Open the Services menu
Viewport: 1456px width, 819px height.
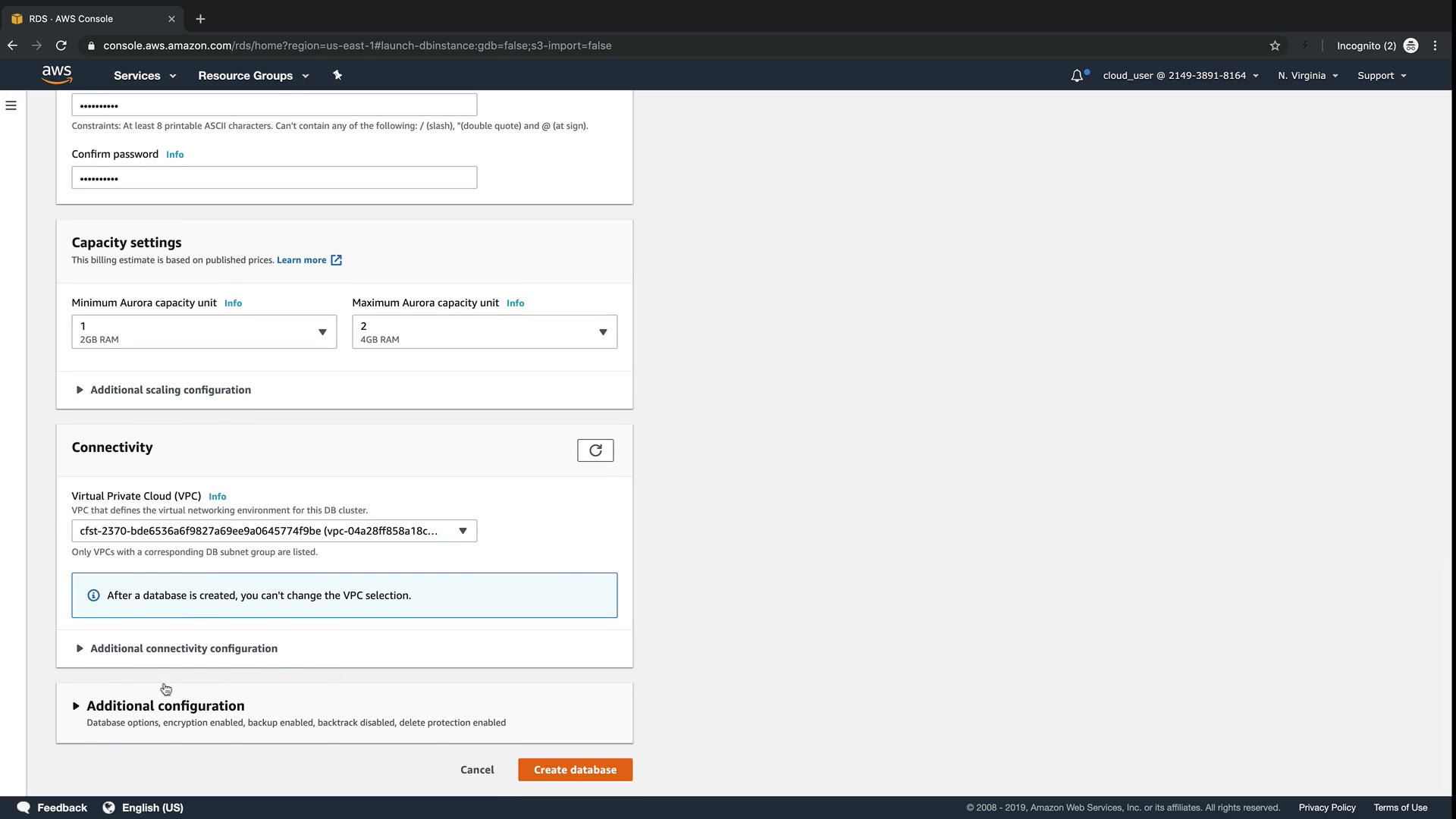(144, 76)
